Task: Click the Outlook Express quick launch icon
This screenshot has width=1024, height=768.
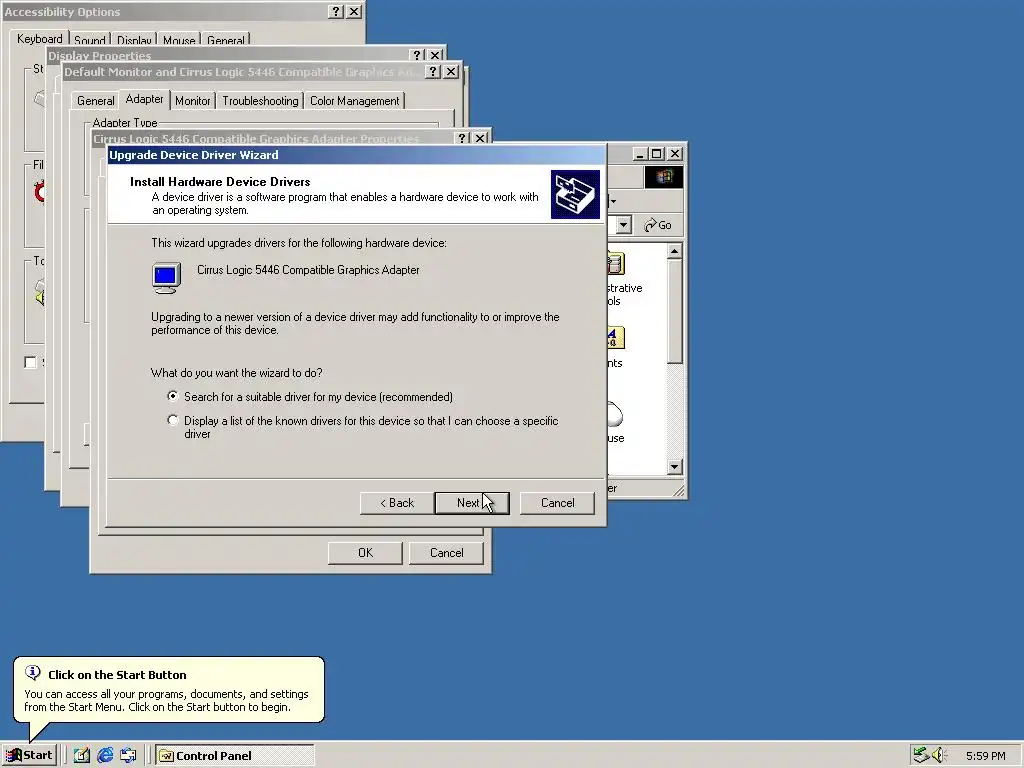Action: coord(128,756)
